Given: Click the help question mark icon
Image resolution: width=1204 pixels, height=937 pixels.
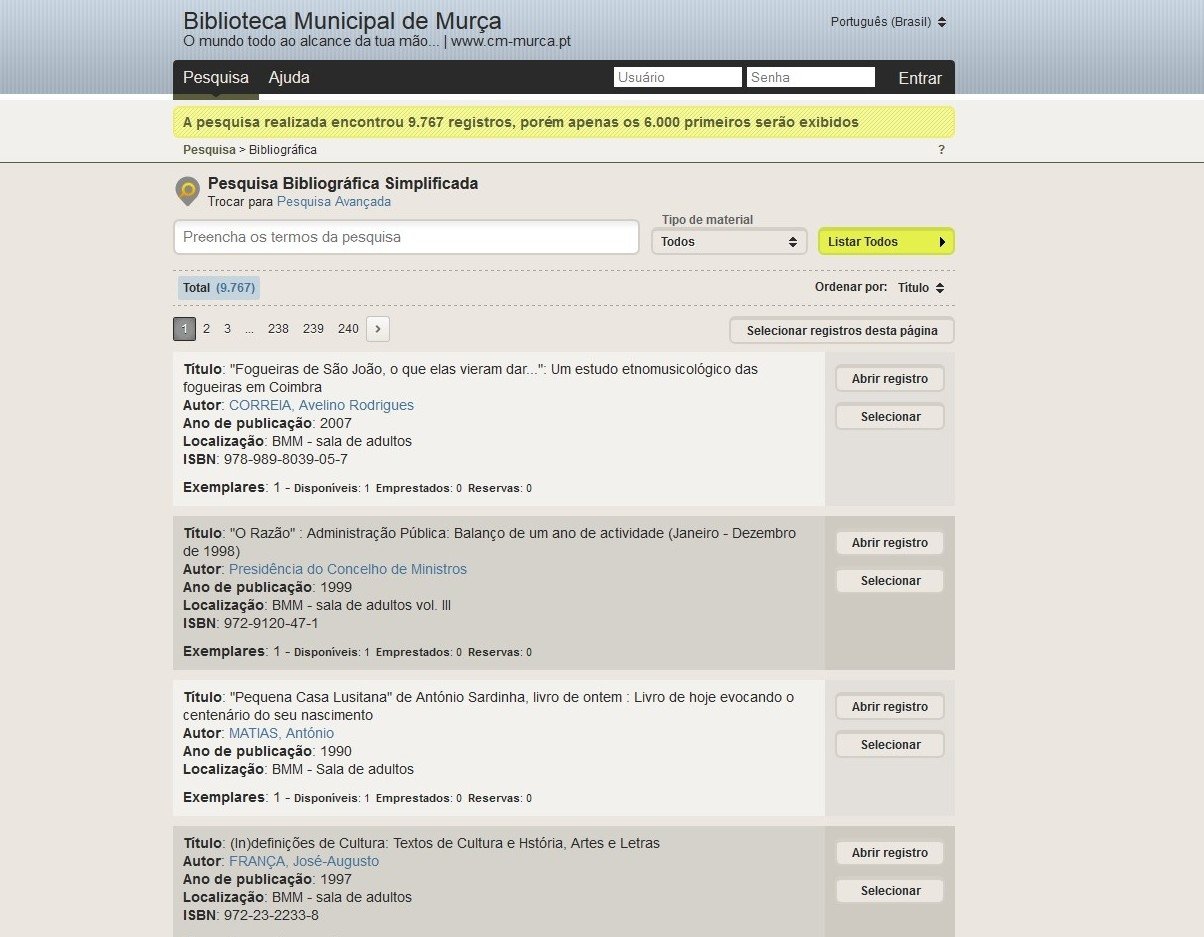Looking at the screenshot, I should point(941,150).
